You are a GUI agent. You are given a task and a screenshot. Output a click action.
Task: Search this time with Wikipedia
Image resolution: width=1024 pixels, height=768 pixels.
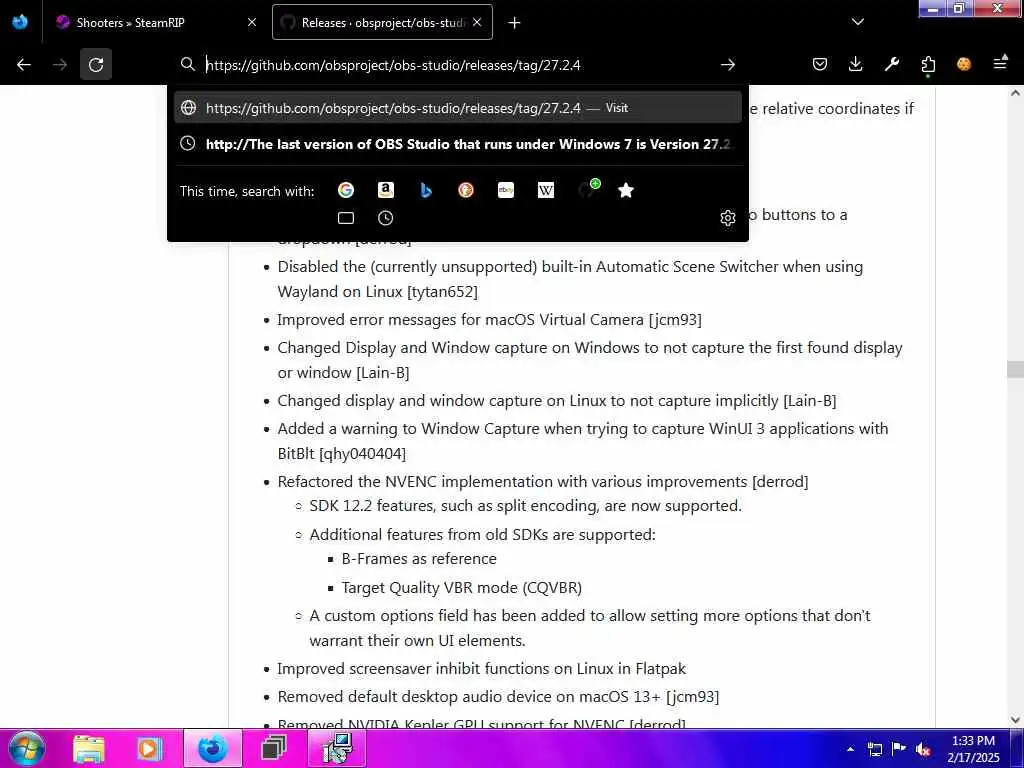click(x=546, y=190)
